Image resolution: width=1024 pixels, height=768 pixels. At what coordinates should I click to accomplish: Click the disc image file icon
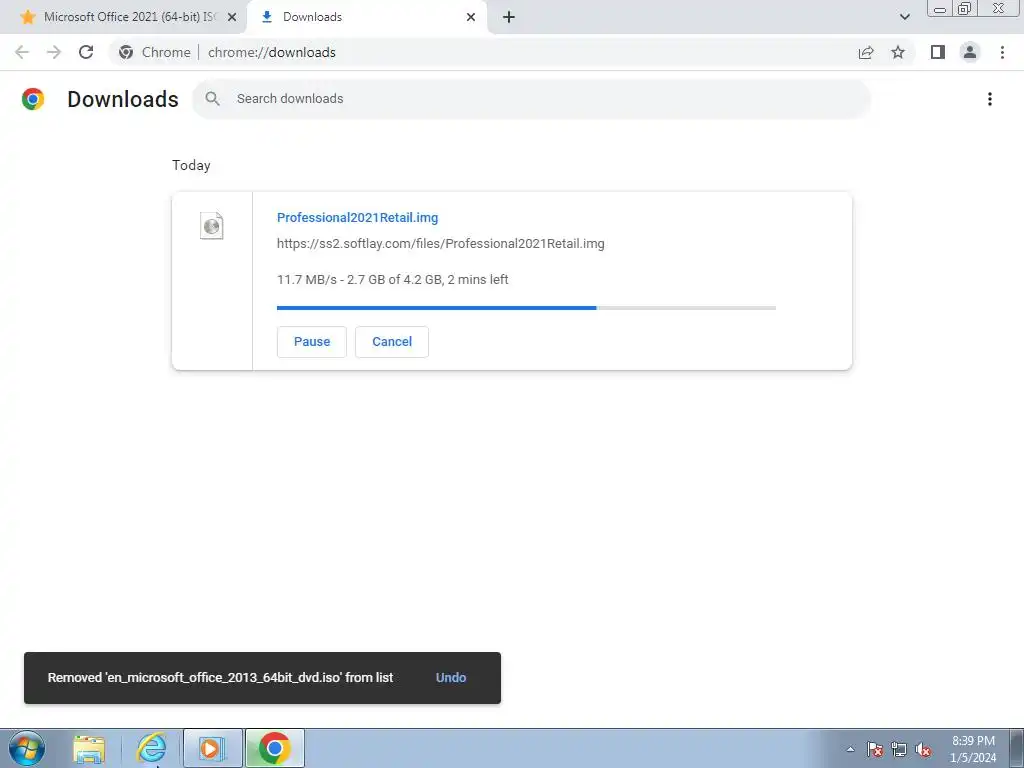[212, 226]
